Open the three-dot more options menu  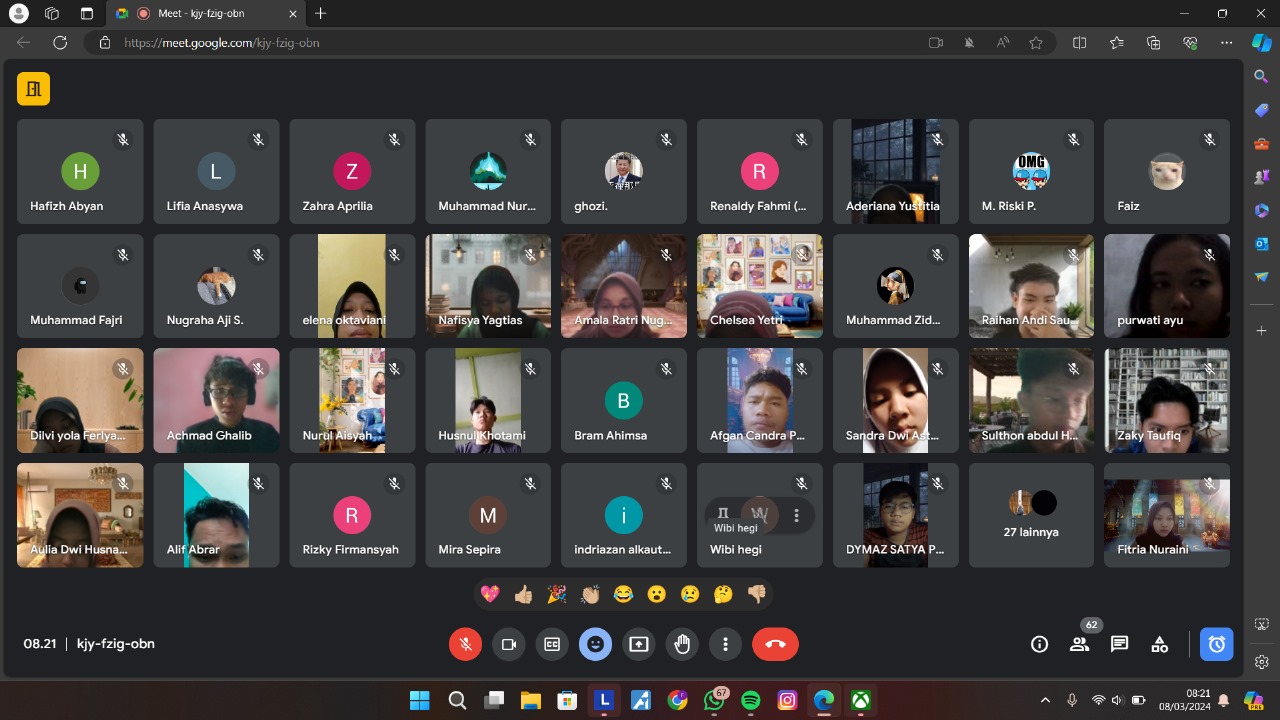coord(725,644)
